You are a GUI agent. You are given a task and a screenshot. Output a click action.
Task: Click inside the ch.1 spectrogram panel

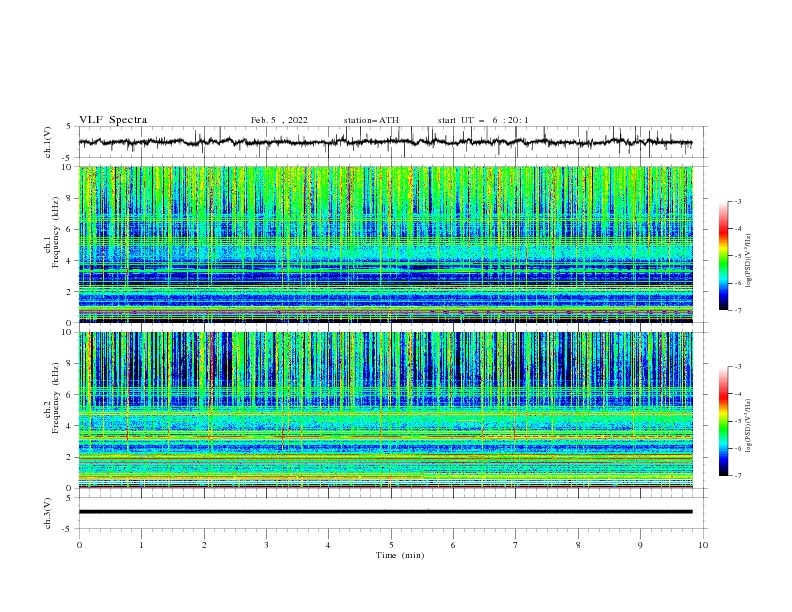(386, 244)
